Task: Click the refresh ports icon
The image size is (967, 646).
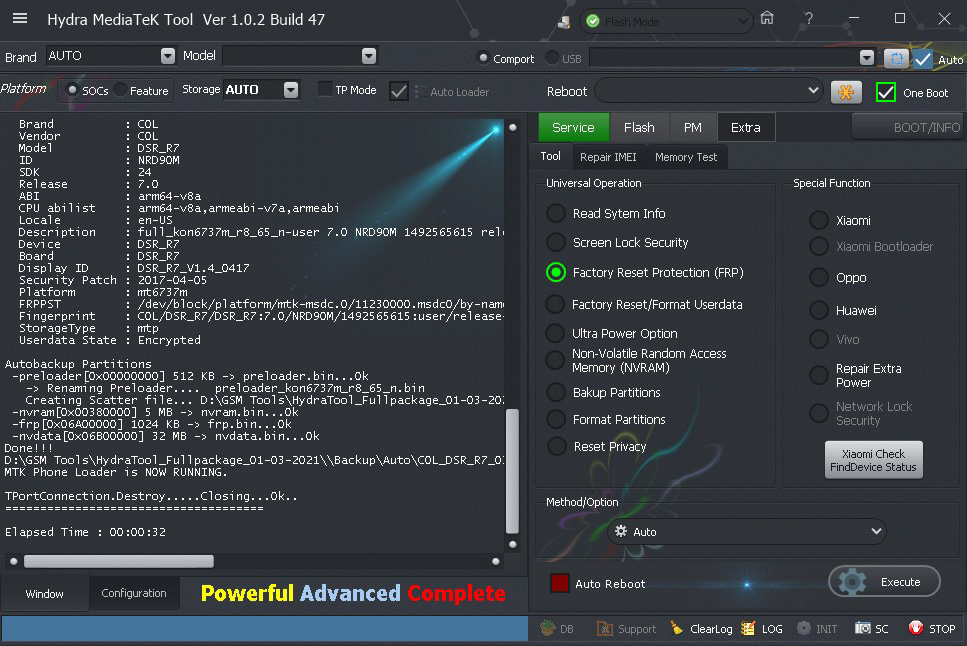Action: [x=896, y=59]
